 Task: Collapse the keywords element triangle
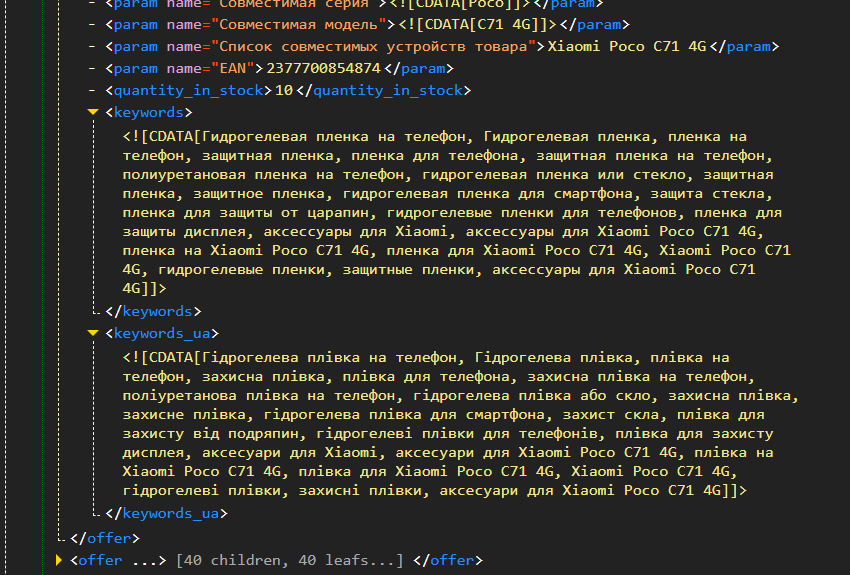click(93, 112)
